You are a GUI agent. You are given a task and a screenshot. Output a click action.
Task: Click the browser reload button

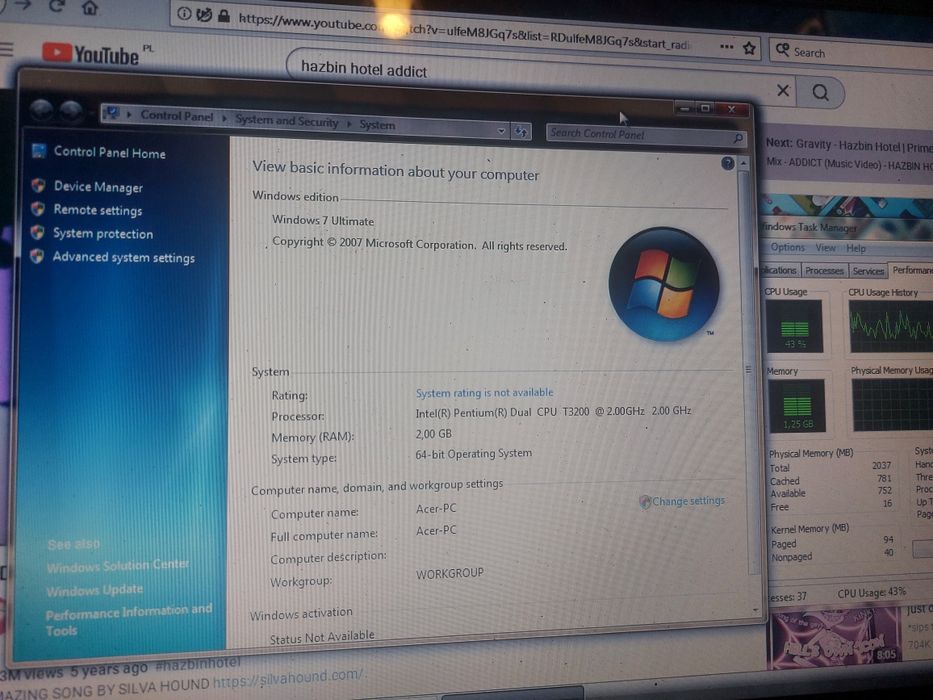click(57, 5)
